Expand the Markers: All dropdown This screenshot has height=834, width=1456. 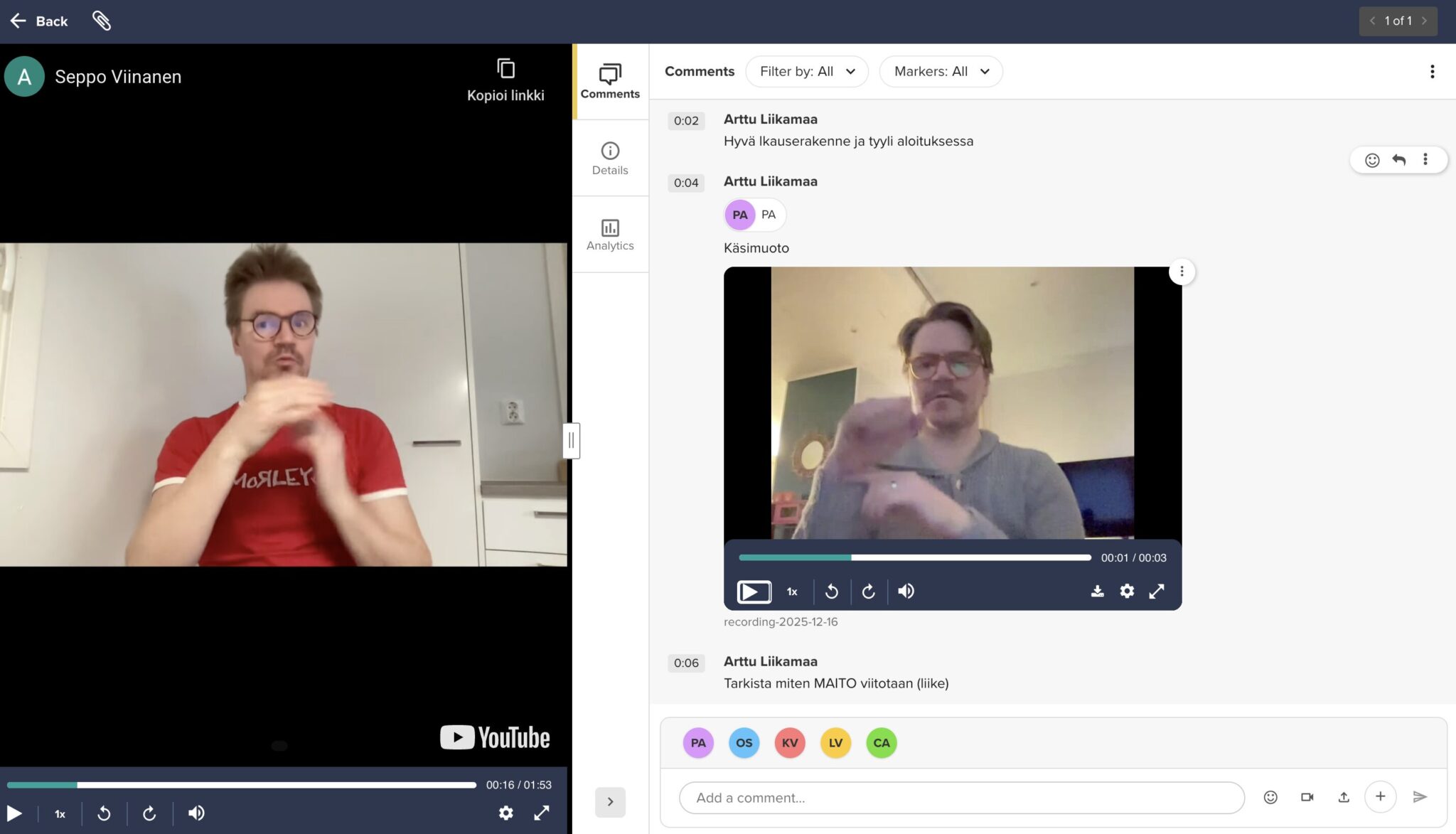tap(941, 71)
